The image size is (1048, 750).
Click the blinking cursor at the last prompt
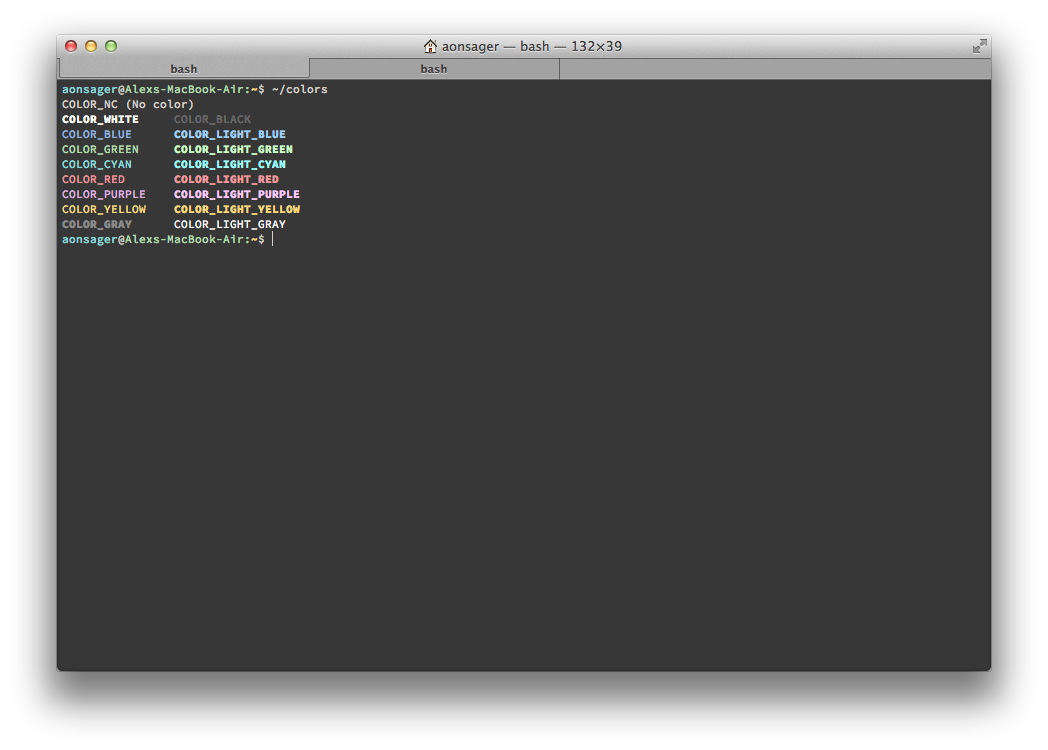point(272,239)
